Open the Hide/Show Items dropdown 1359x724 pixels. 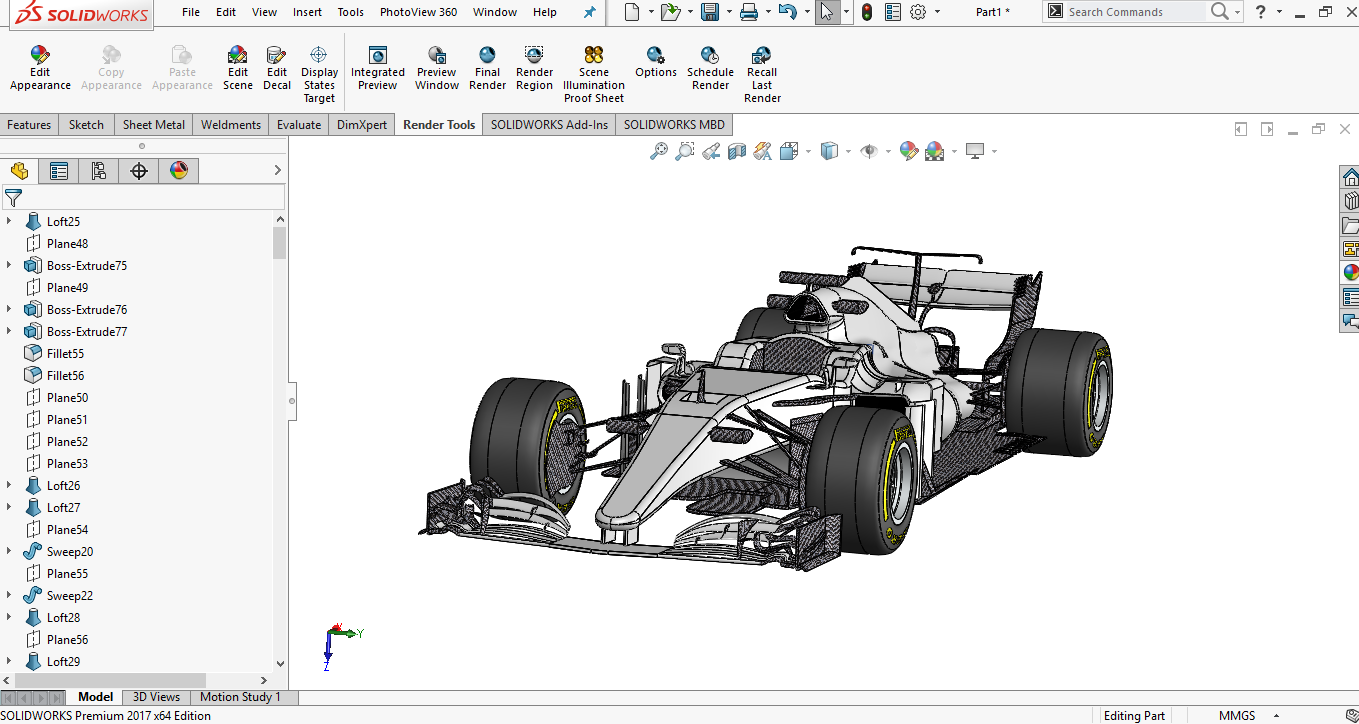(888, 150)
